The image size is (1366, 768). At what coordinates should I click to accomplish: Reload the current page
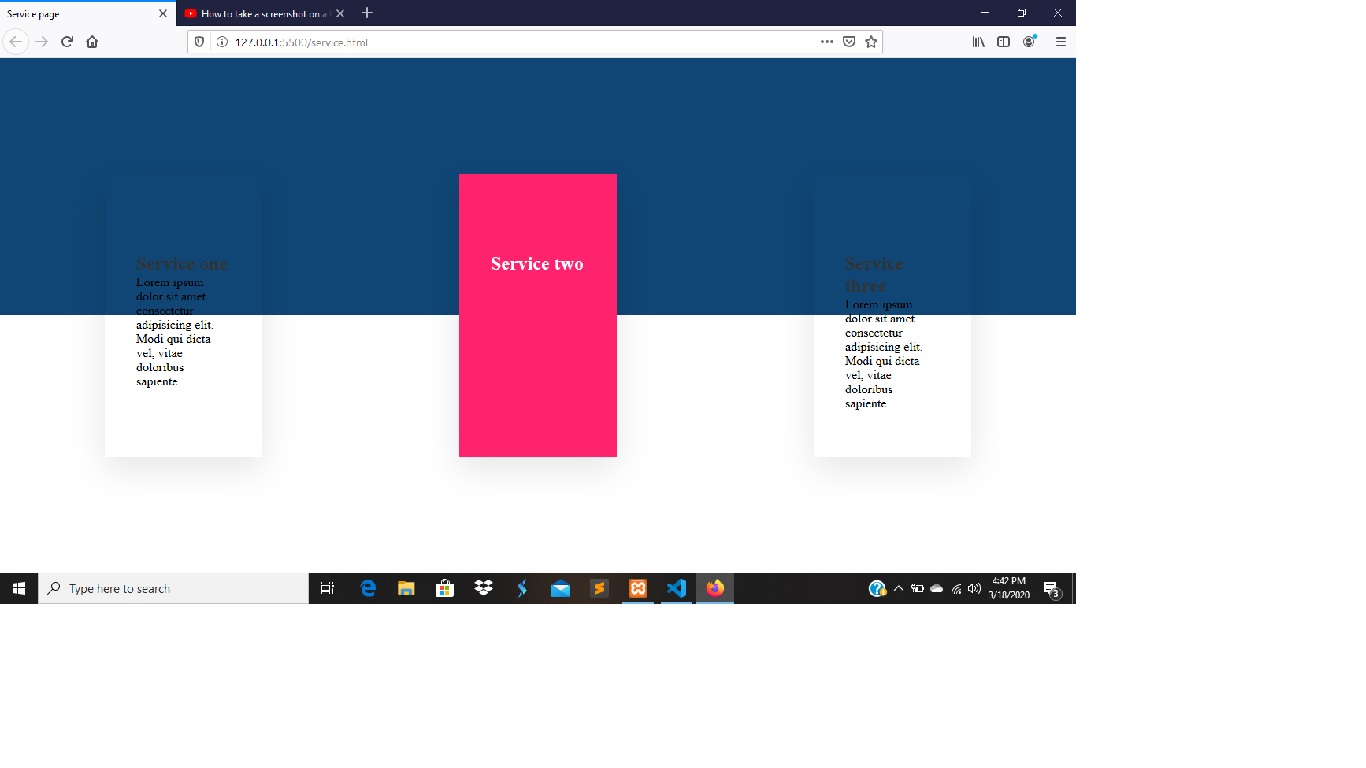click(67, 42)
